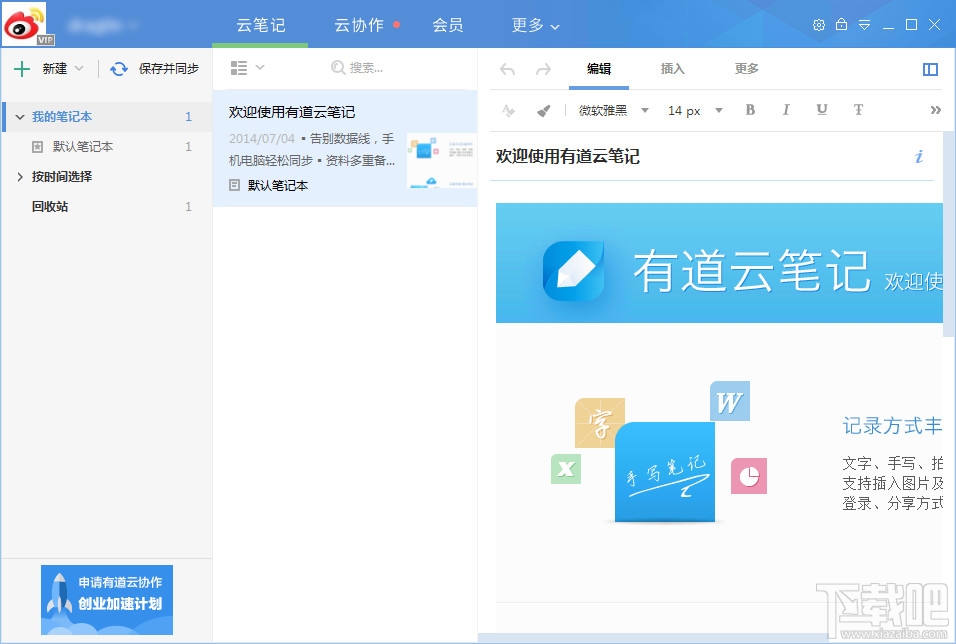The height and width of the screenshot is (644, 956).
Task: Open 默认笔记本 in the sidebar
Action: 107,146
